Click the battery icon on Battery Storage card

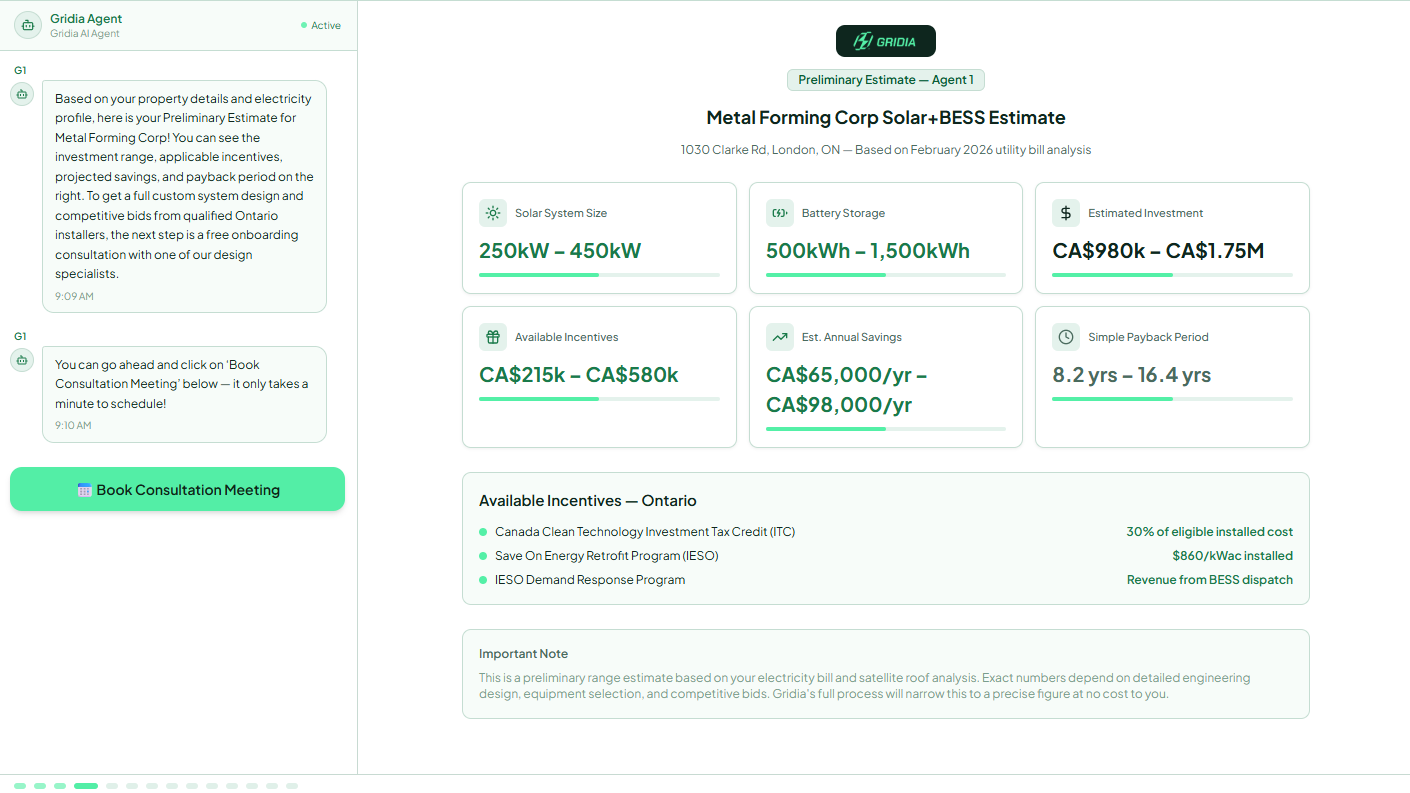[x=780, y=213]
